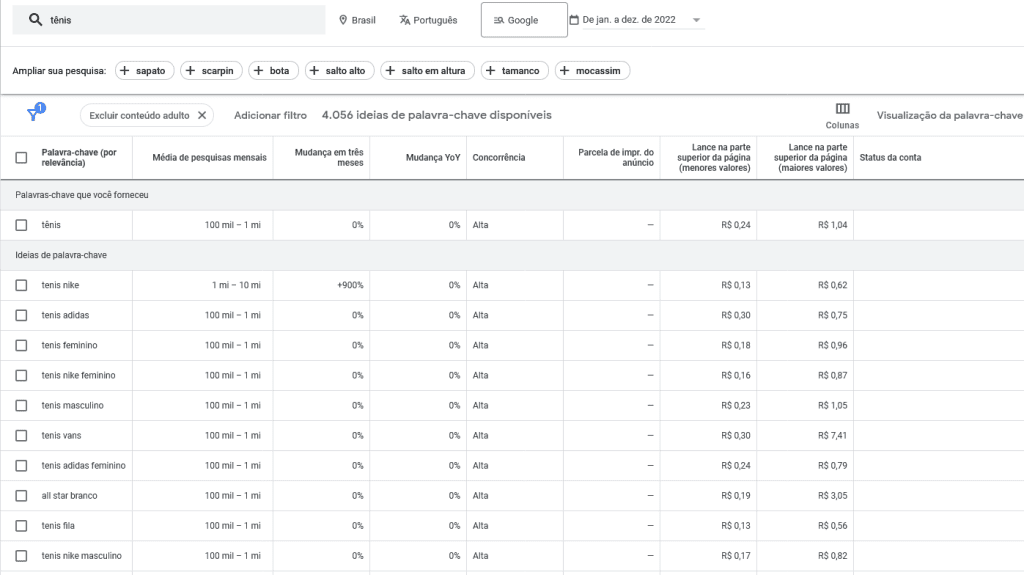Sort by Média de pesquisas mensais column
This screenshot has height=575, width=1024.
pos(209,157)
